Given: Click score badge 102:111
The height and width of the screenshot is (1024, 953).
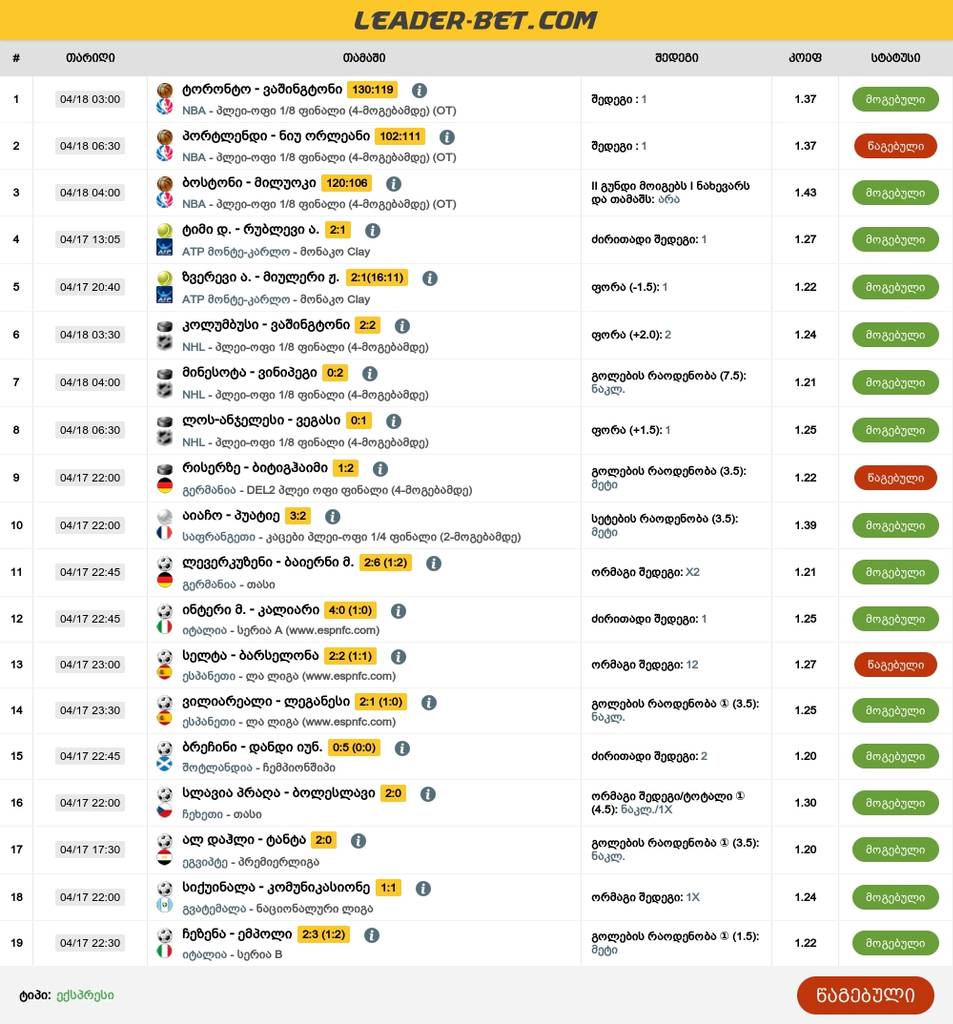Looking at the screenshot, I should click(x=400, y=136).
